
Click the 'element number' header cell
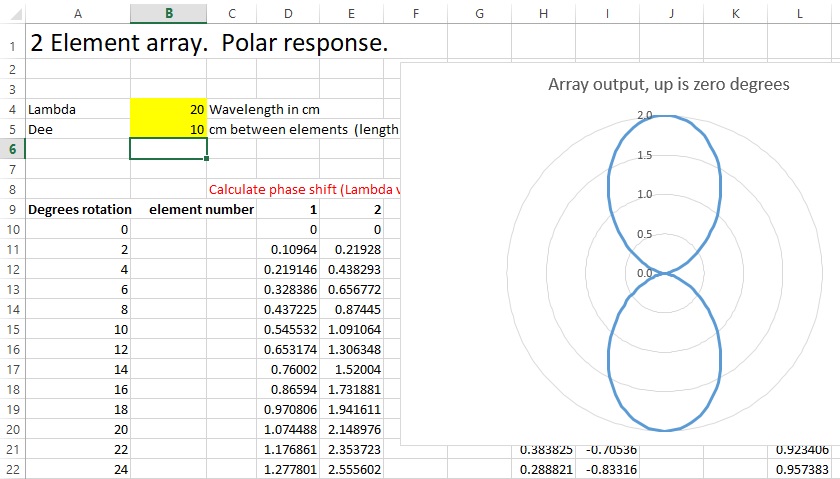tap(201, 209)
